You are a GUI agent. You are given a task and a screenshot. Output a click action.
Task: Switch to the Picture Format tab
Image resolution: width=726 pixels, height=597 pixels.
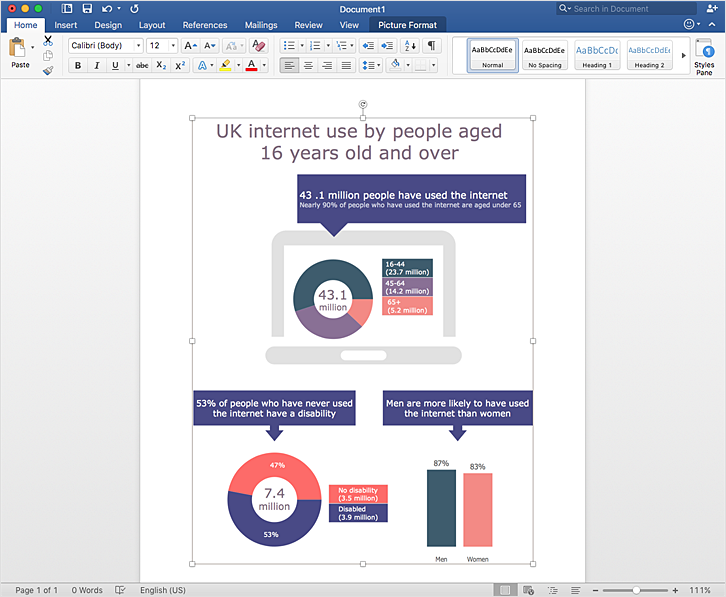[x=407, y=25]
